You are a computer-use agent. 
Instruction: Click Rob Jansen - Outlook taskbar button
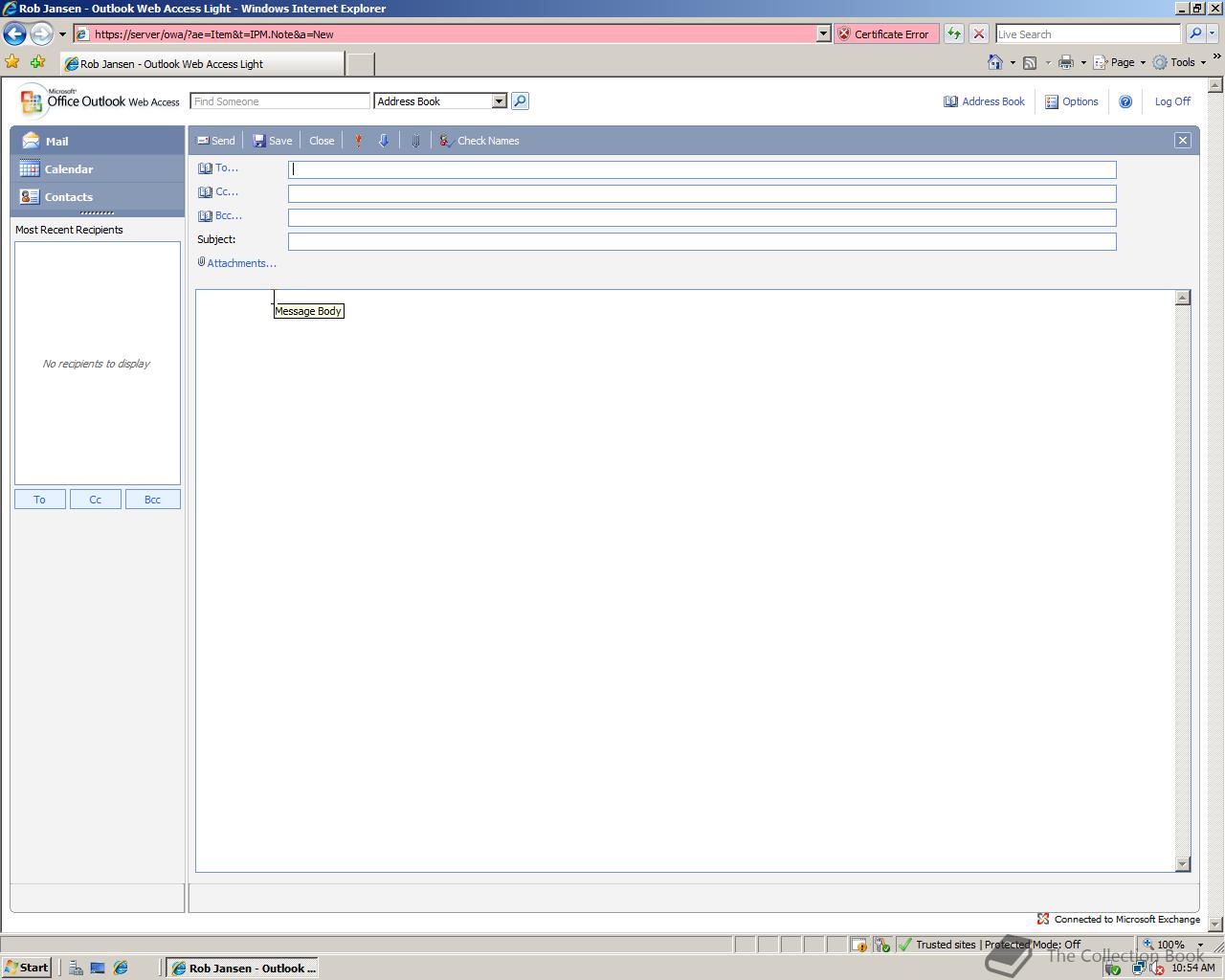pyautogui.click(x=242, y=968)
